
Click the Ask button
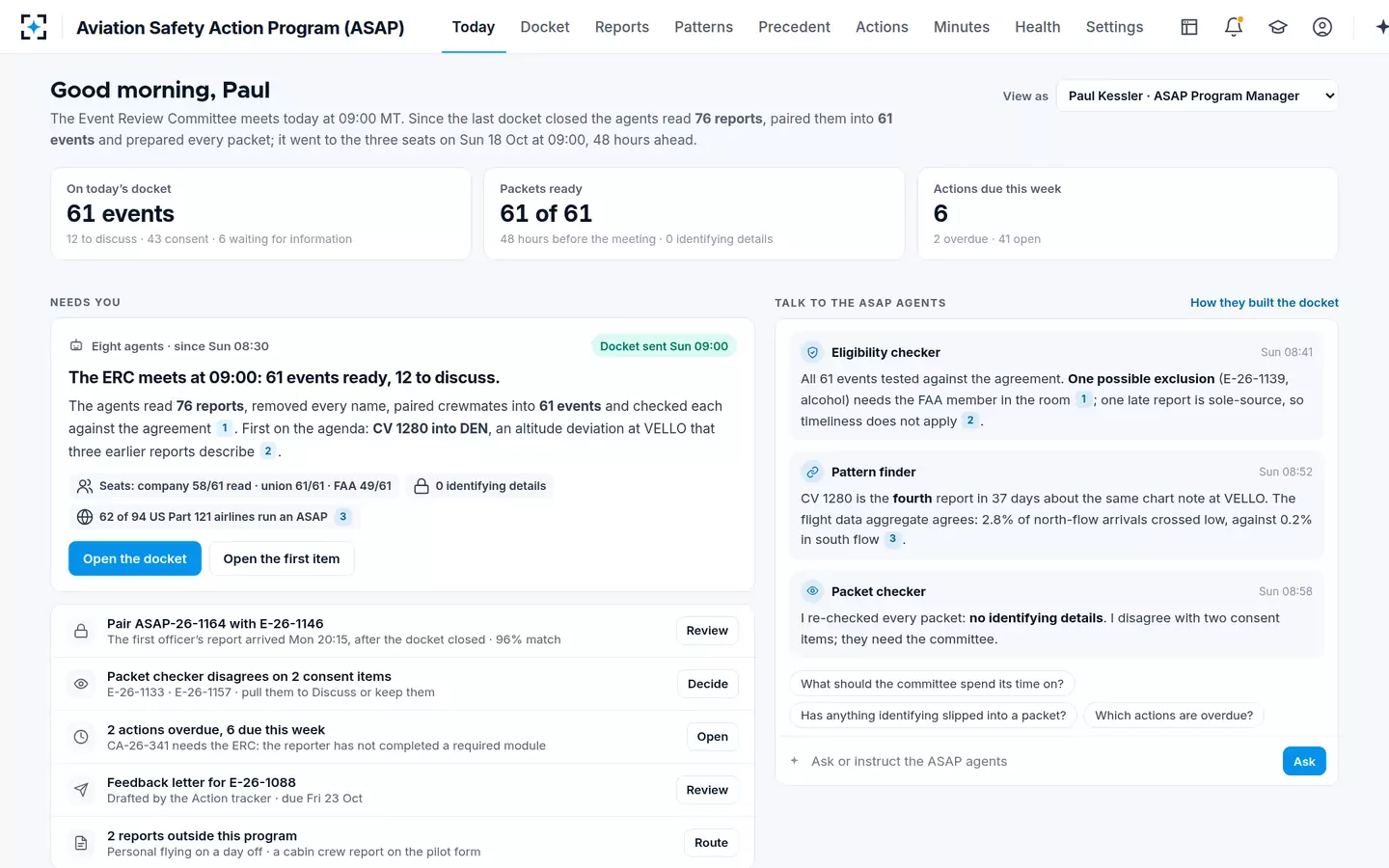[1304, 761]
